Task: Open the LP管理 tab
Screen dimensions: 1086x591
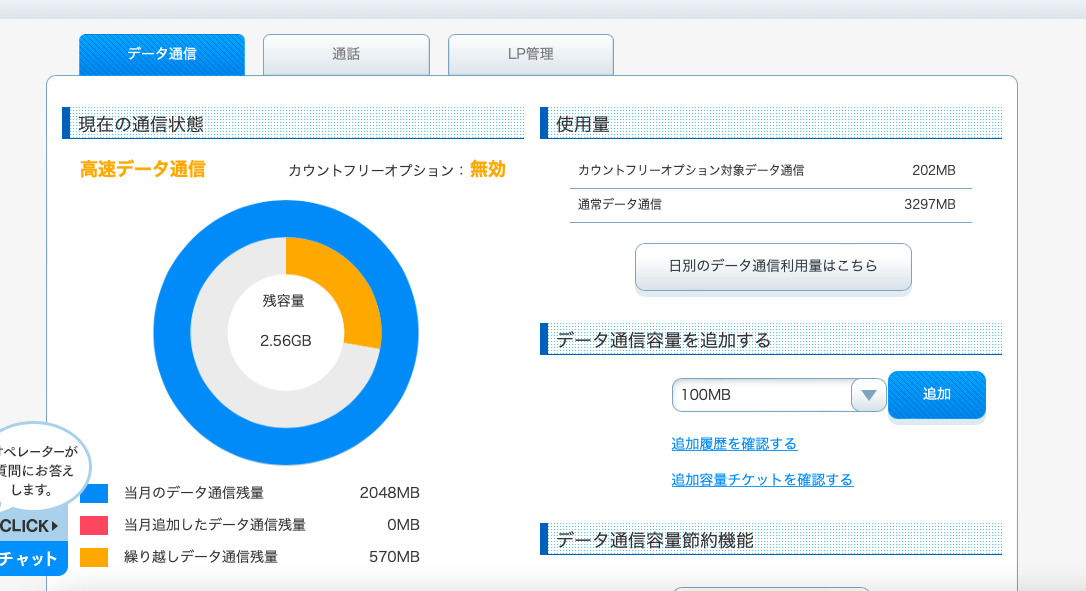Action: pyautogui.click(x=530, y=54)
